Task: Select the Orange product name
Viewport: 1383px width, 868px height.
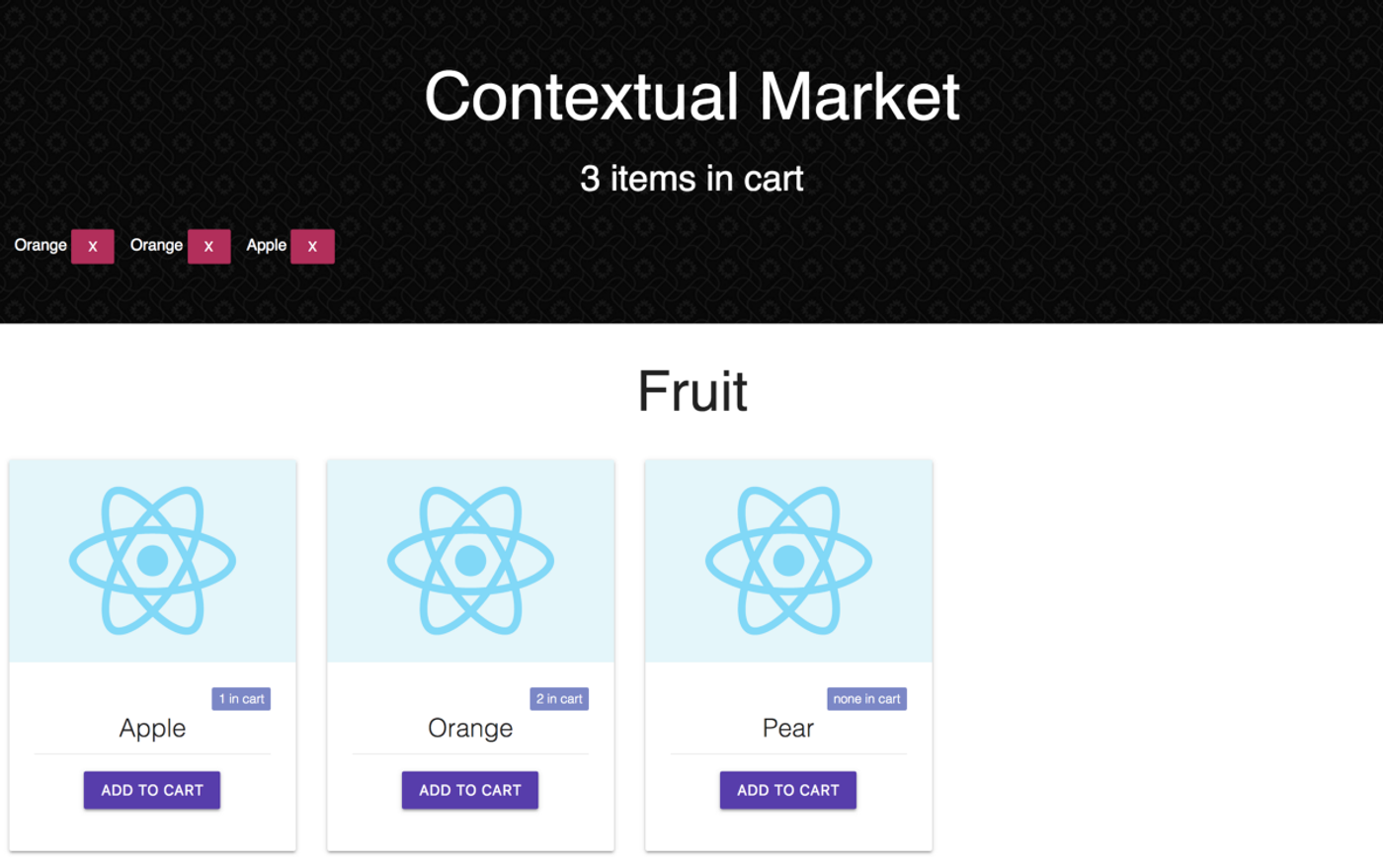Action: (x=470, y=728)
